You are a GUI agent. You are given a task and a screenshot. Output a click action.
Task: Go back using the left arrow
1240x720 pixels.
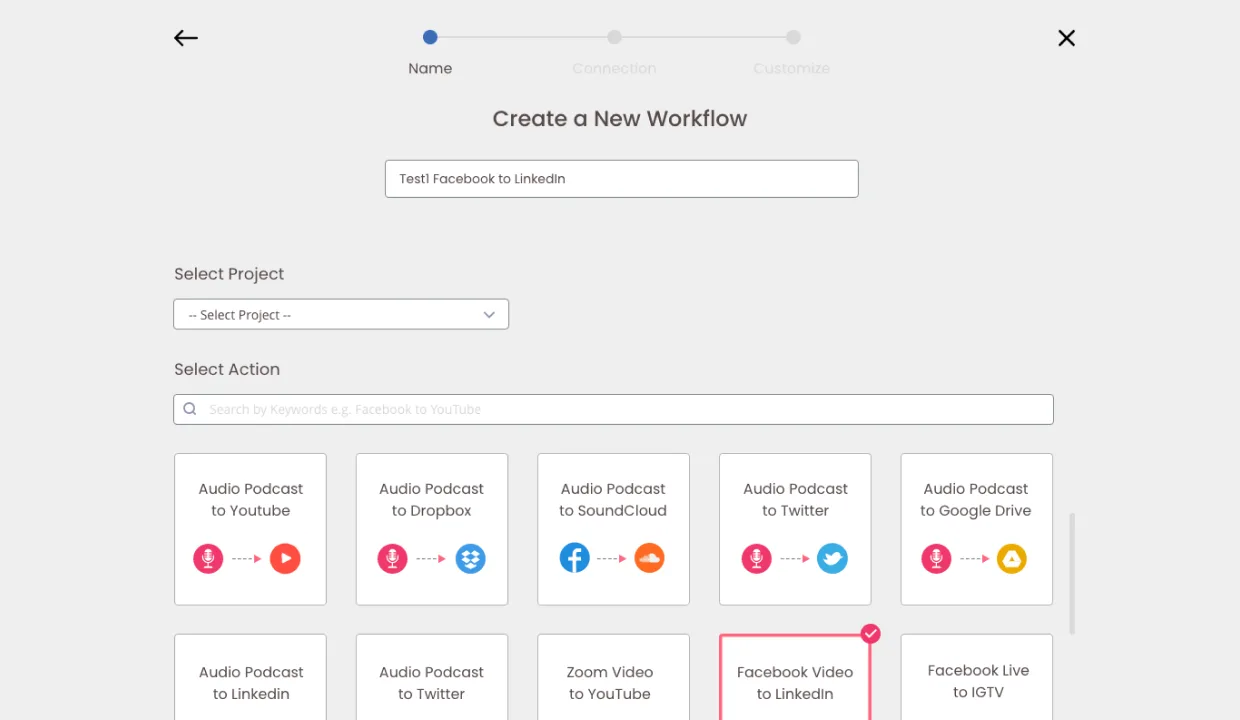pyautogui.click(x=186, y=38)
